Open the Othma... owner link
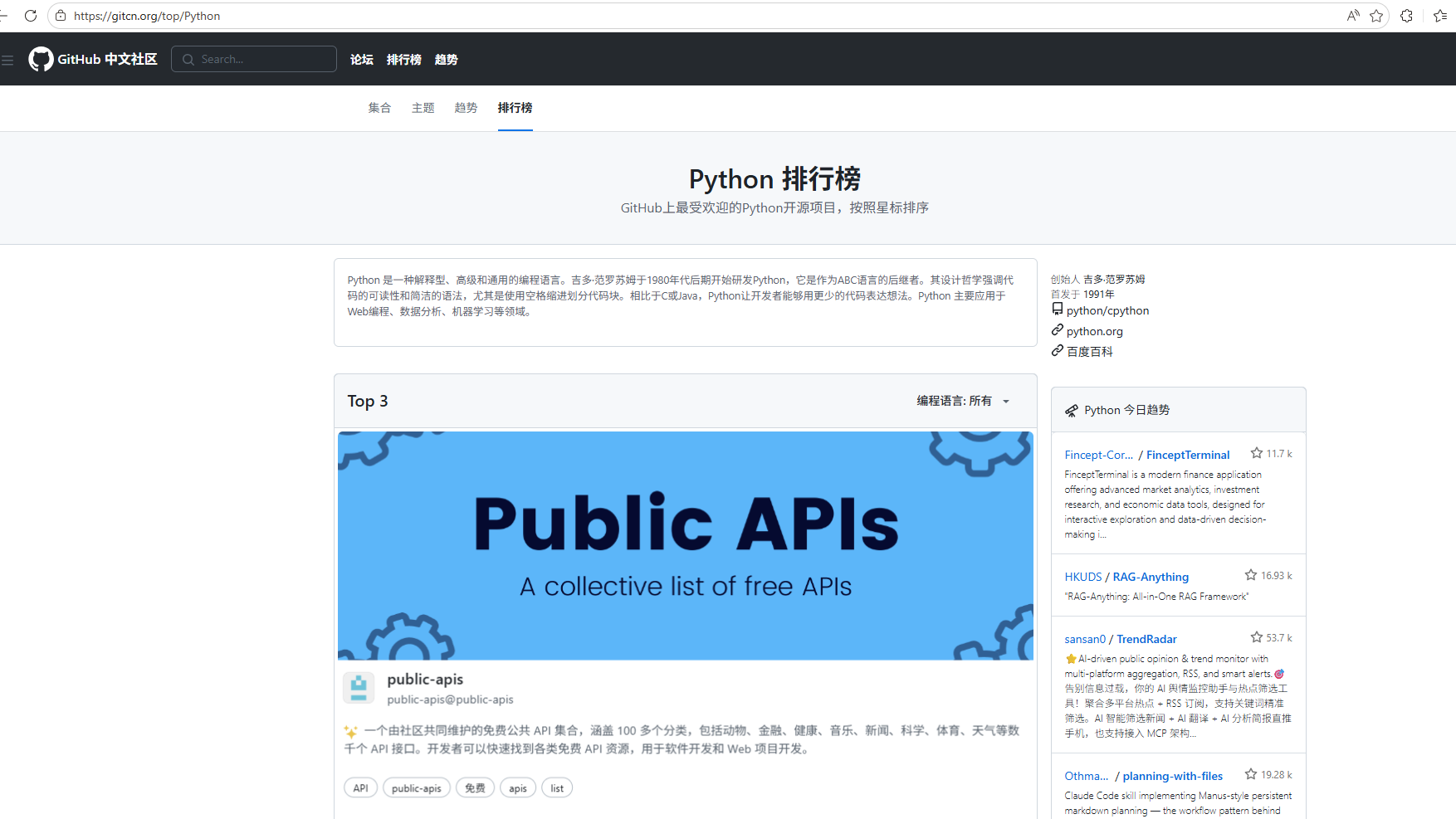Screen dimensions: 1456x819 [1087, 776]
